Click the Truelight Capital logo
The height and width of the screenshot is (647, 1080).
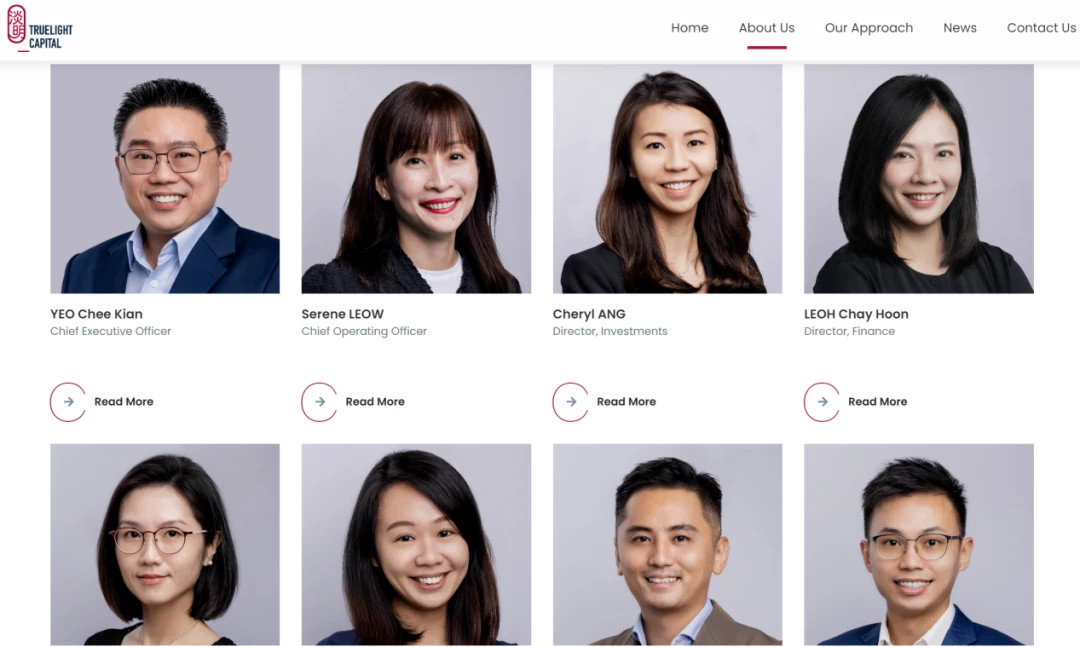[x=40, y=28]
